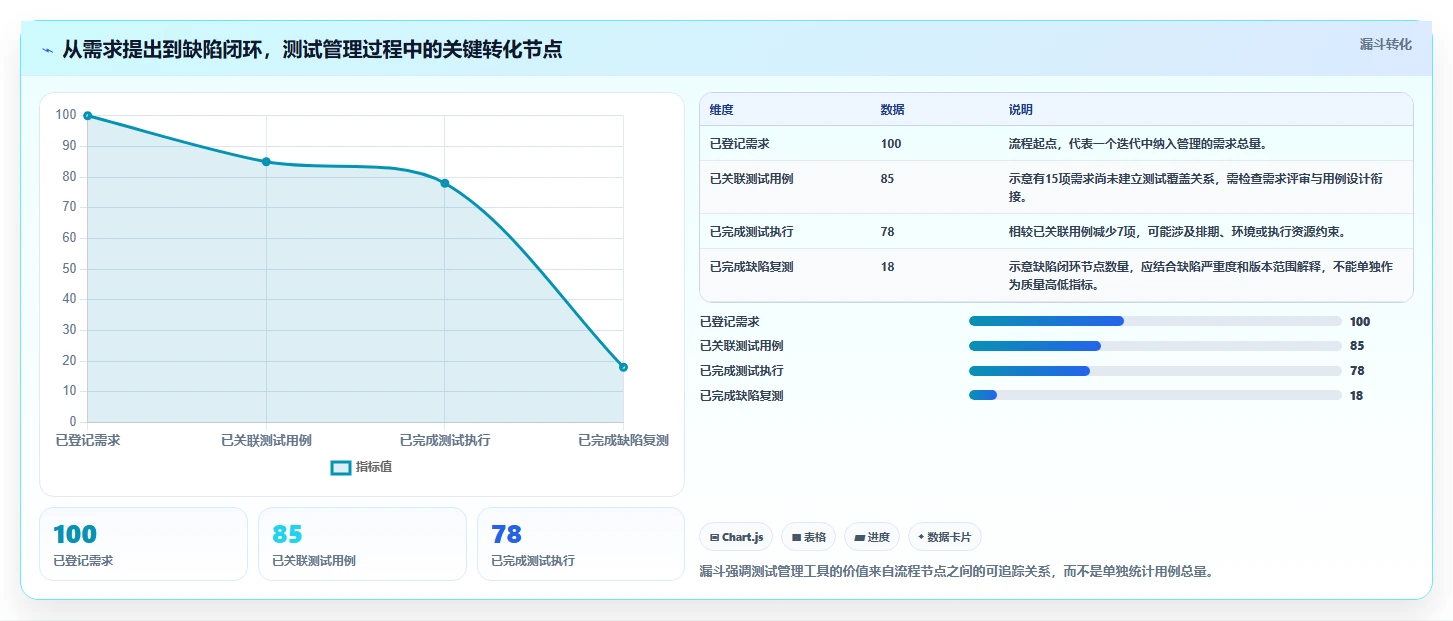Click the 已完成测试执行 progress bar label

(x=741, y=371)
